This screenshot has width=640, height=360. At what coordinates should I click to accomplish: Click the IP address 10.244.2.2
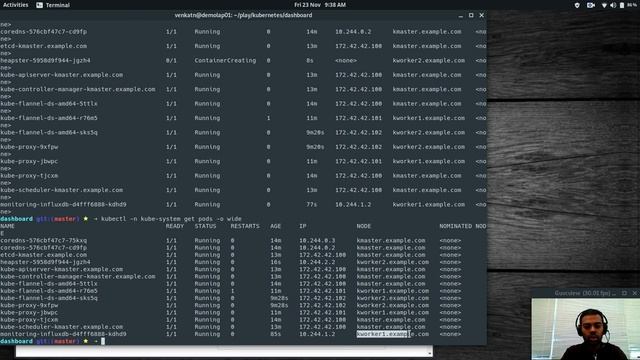(317, 262)
